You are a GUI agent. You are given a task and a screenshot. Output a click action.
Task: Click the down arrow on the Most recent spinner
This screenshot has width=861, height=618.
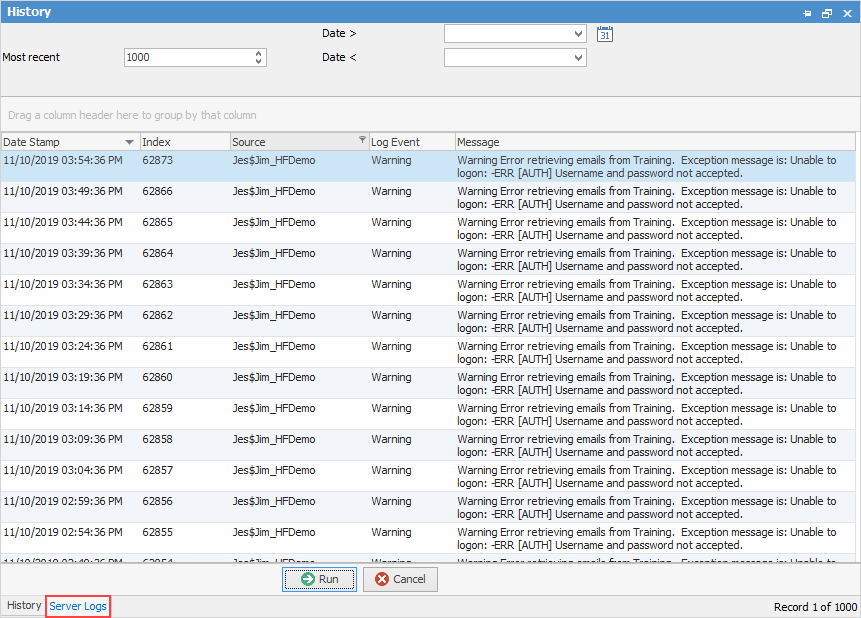click(x=259, y=61)
